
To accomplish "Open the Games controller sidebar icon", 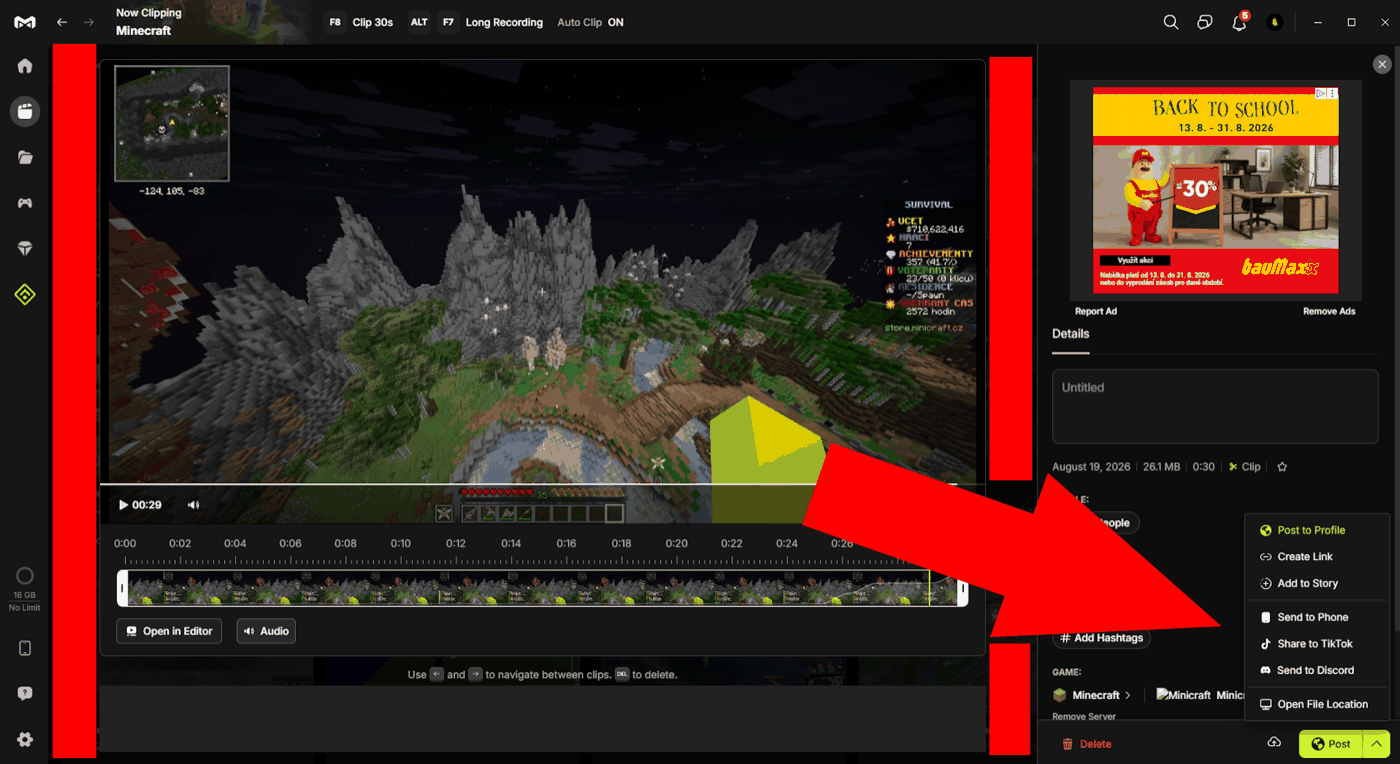I will 25,203.
